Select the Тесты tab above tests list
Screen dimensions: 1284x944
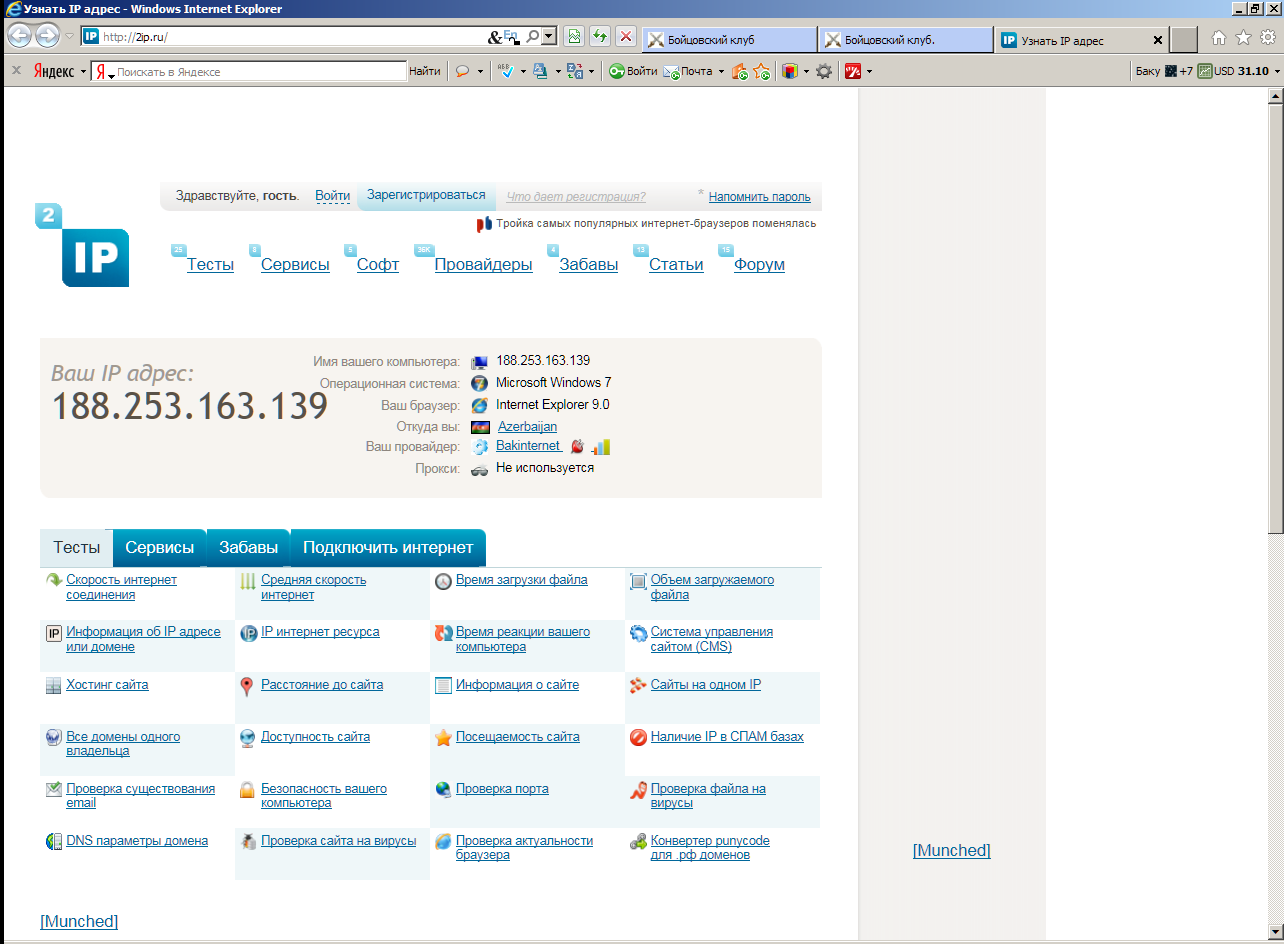[x=77, y=548]
